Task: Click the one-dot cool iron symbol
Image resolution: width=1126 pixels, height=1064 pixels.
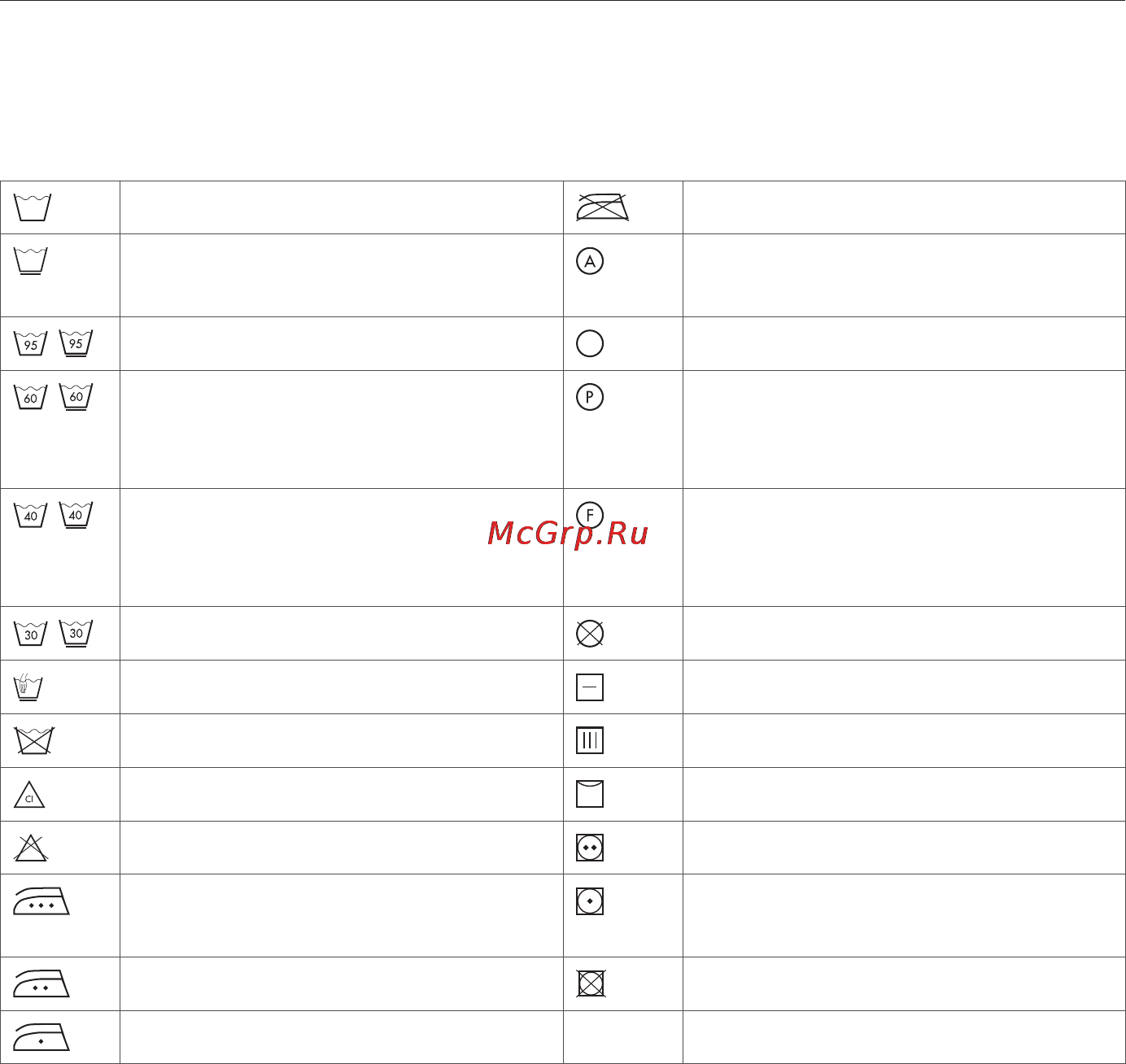Action: click(x=41, y=1037)
